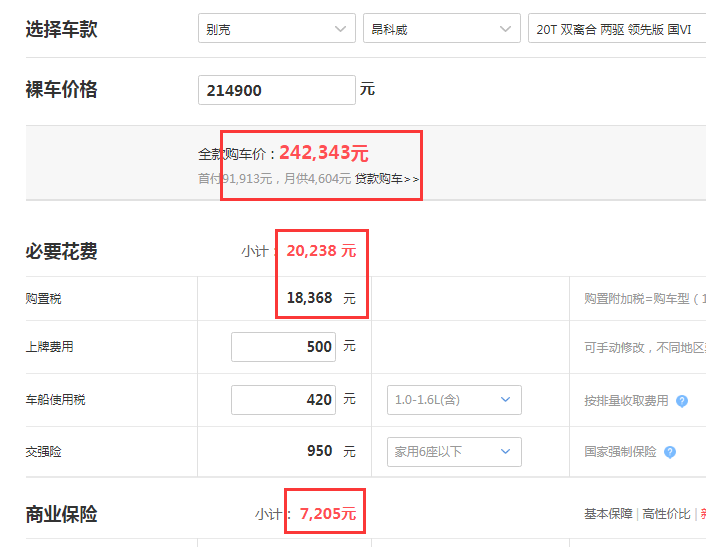Select the 基本保障 insurance plan tab

(608, 514)
